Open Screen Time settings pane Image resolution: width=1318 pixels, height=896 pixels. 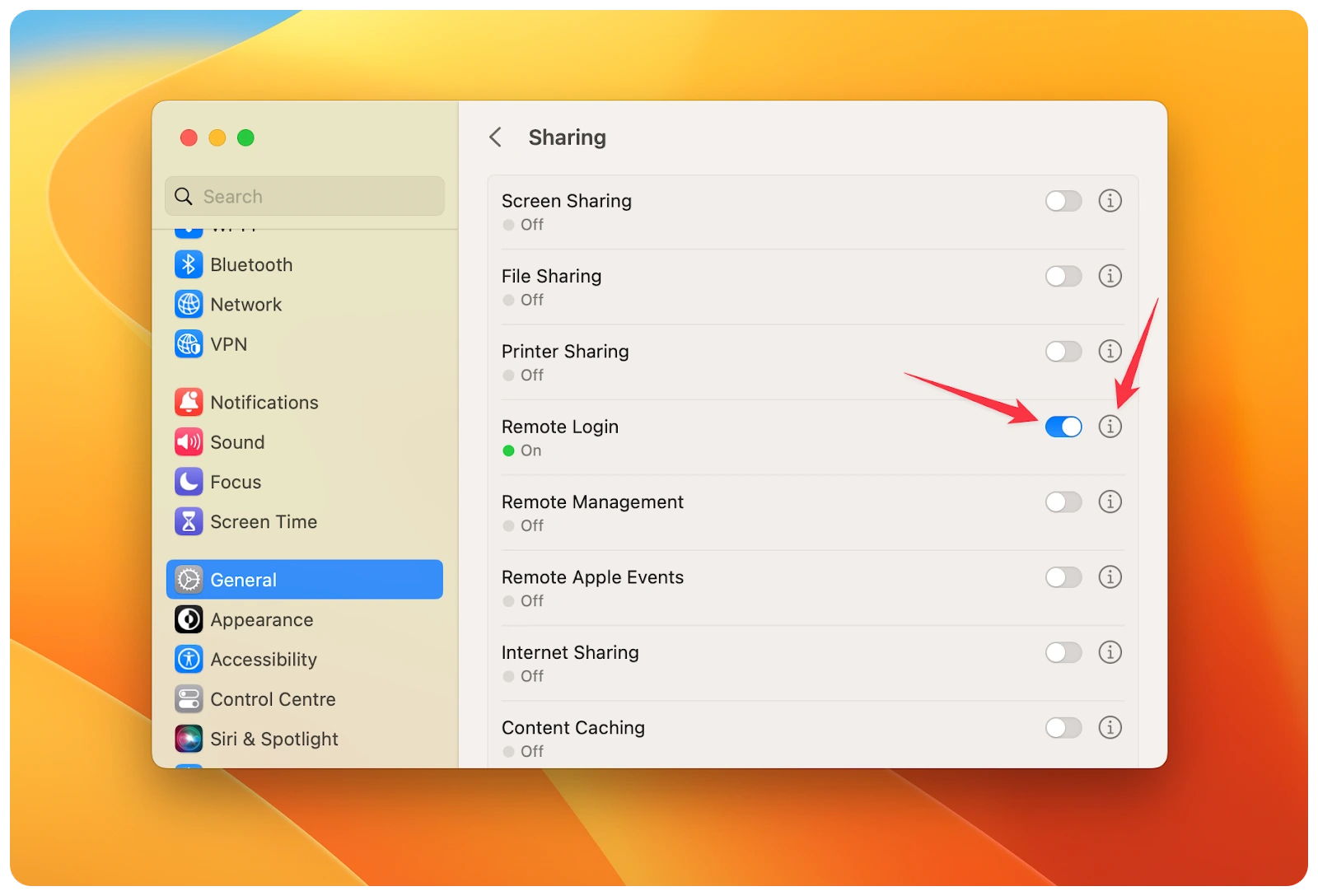305,521
